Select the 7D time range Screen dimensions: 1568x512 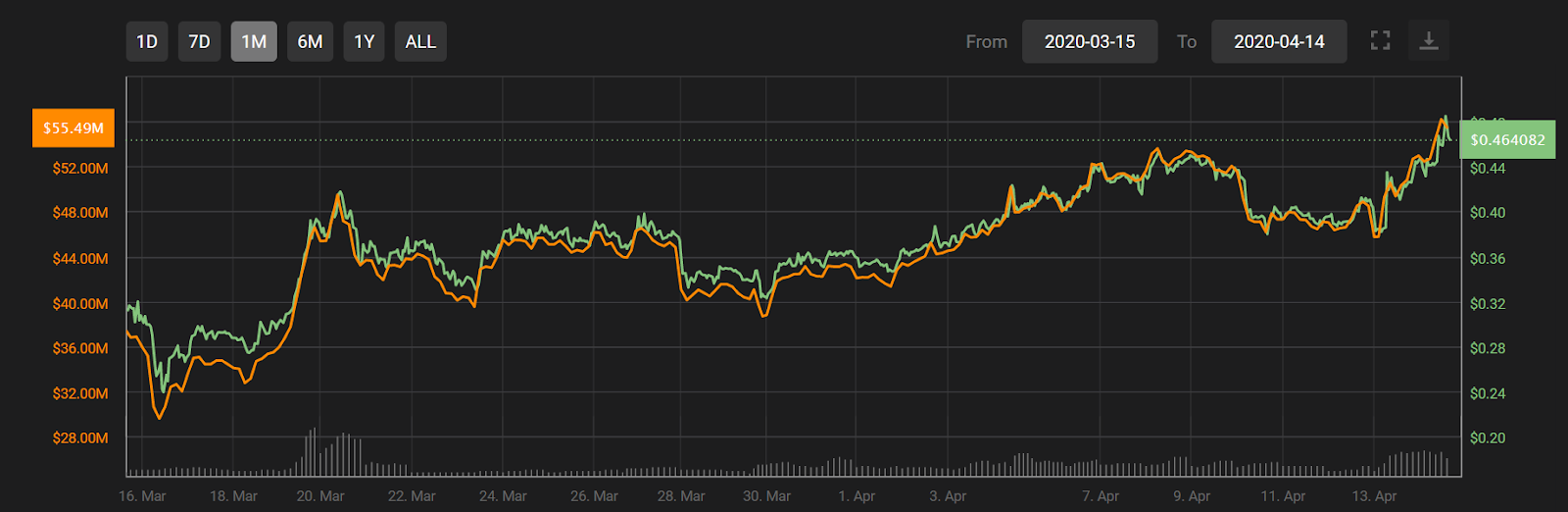(x=199, y=41)
